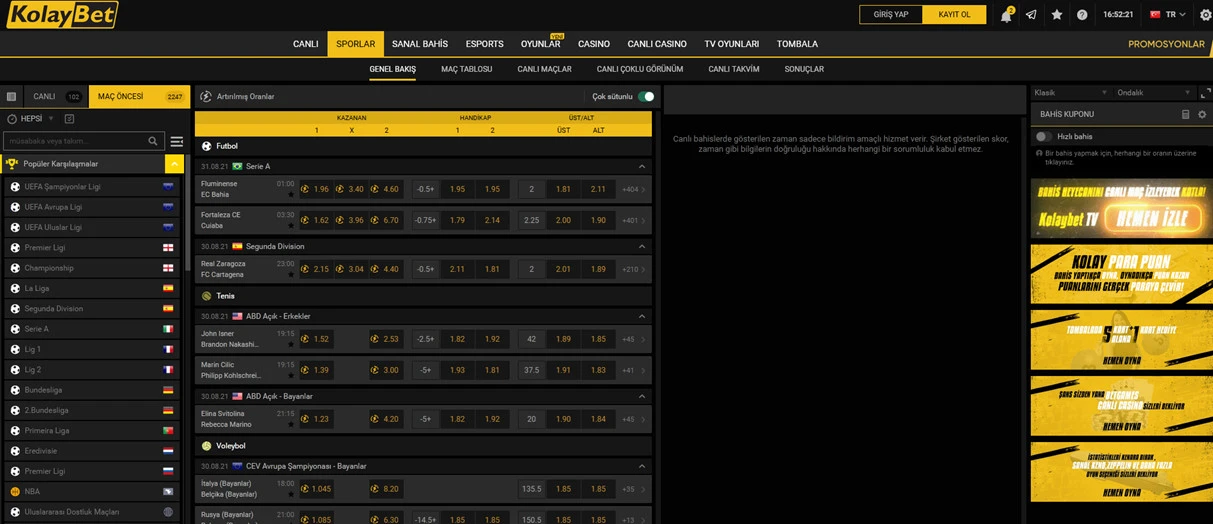
Task: Click the search magnifier icon
Action: pyautogui.click(x=154, y=141)
